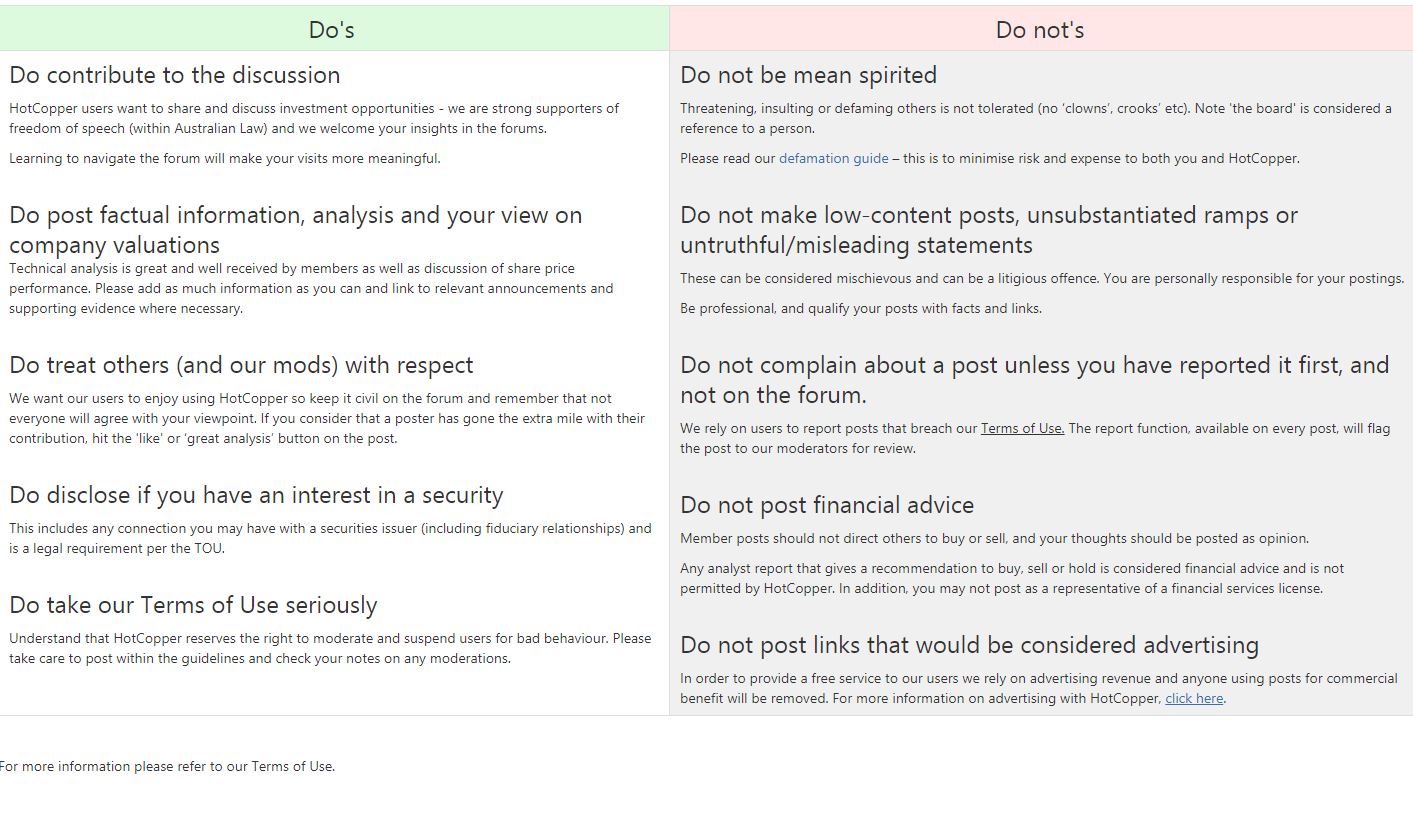This screenshot has height=822, width=1413.
Task: Click 'Be professional, and qualify your posts' sentence
Action: click(x=861, y=308)
